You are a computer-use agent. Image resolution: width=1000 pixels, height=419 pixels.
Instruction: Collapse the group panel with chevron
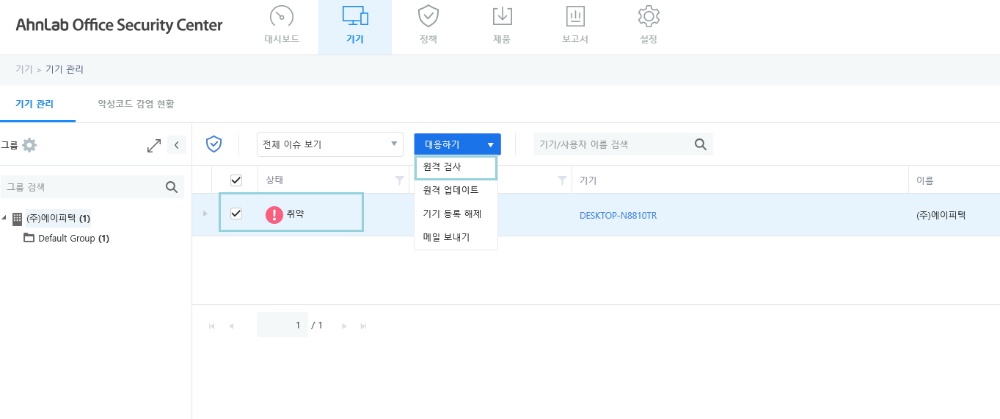click(x=176, y=145)
